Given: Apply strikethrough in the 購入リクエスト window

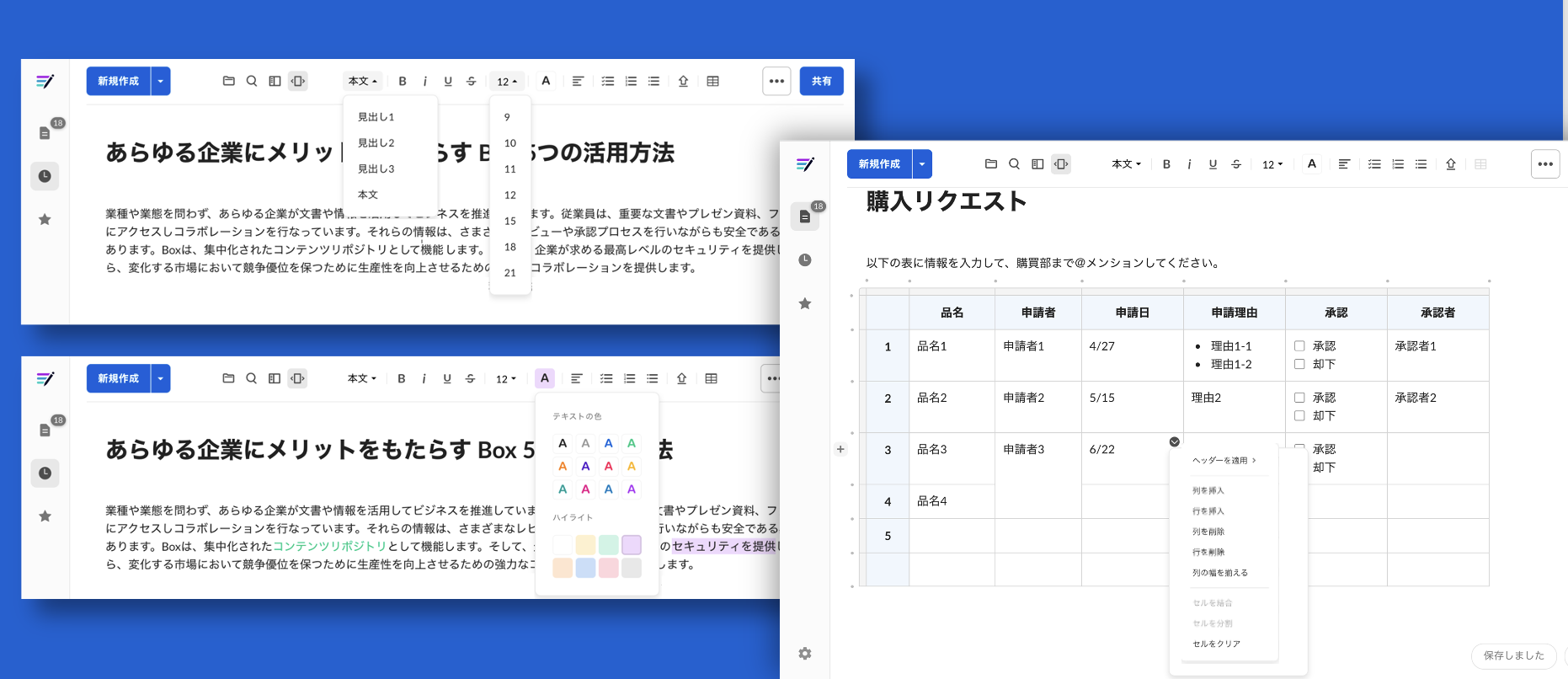Looking at the screenshot, I should coord(1236,164).
